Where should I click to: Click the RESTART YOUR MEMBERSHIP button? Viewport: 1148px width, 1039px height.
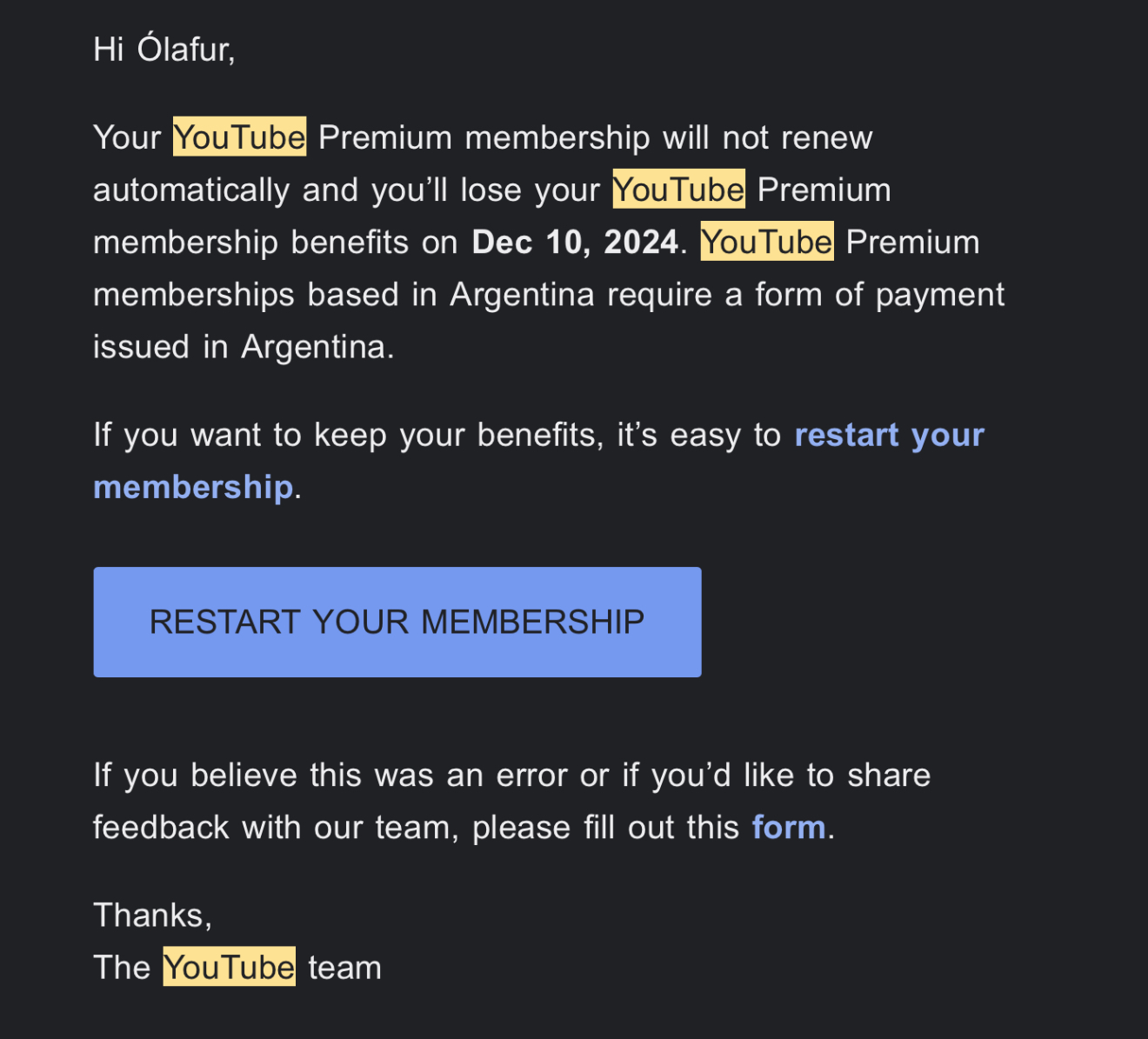click(x=397, y=622)
